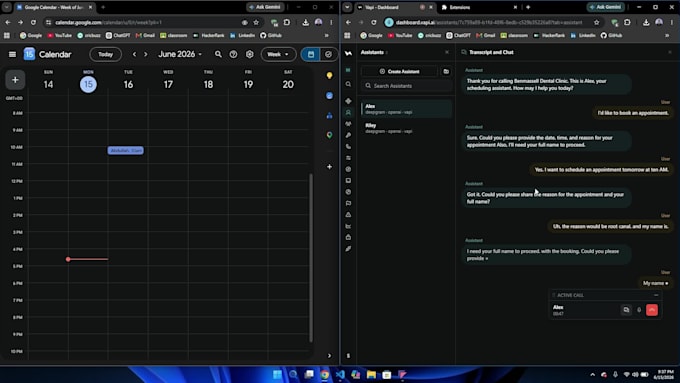Close Transcript and Chat panel

(x=670, y=52)
